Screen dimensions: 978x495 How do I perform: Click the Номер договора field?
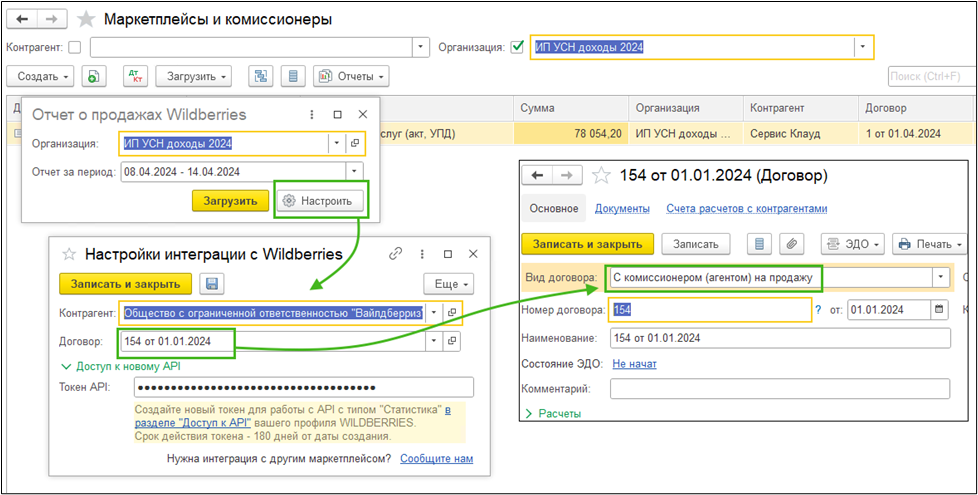coord(710,309)
